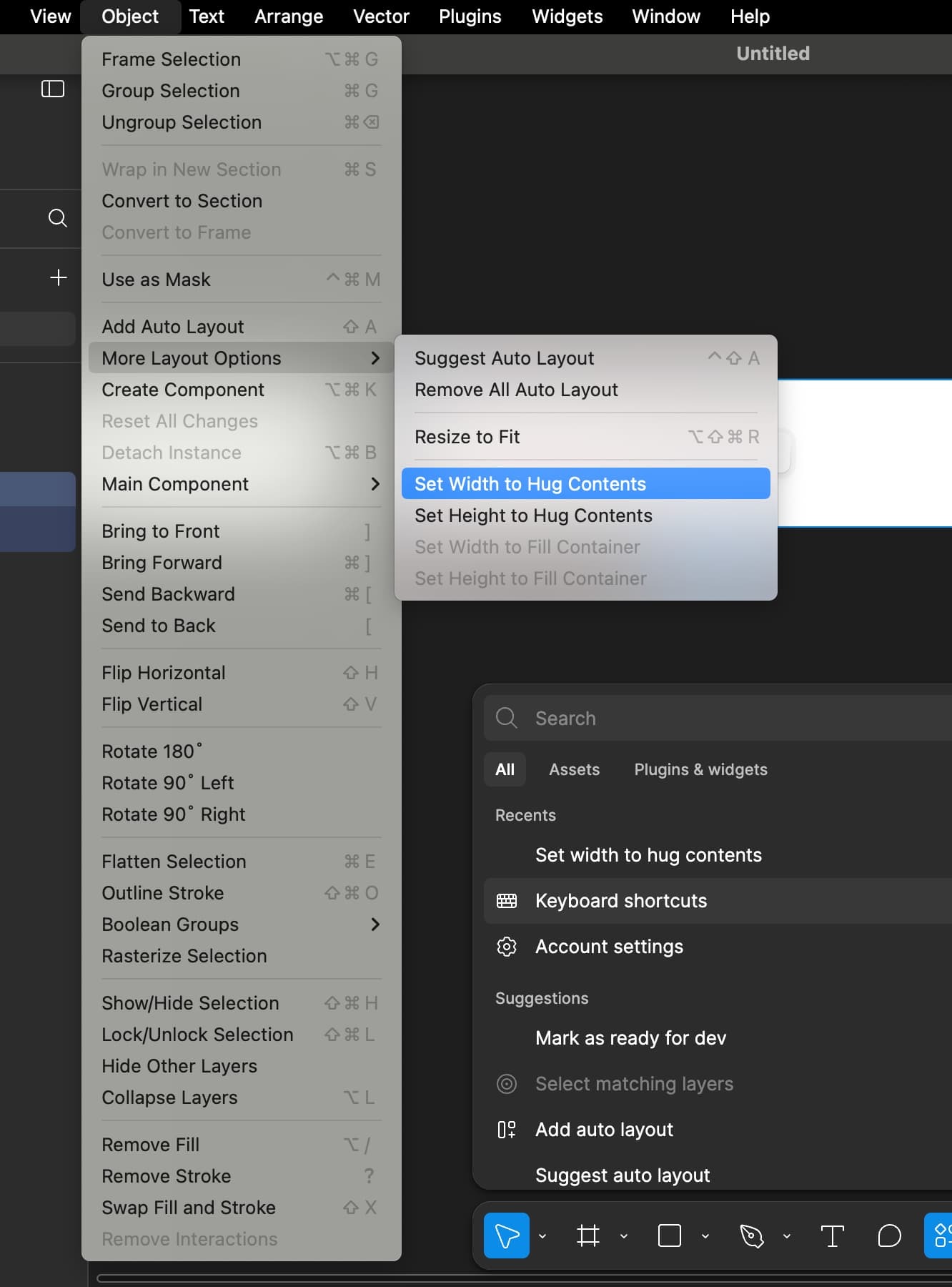Image resolution: width=952 pixels, height=1287 pixels.
Task: Expand the Move tool dropdown arrow
Action: [542, 1236]
